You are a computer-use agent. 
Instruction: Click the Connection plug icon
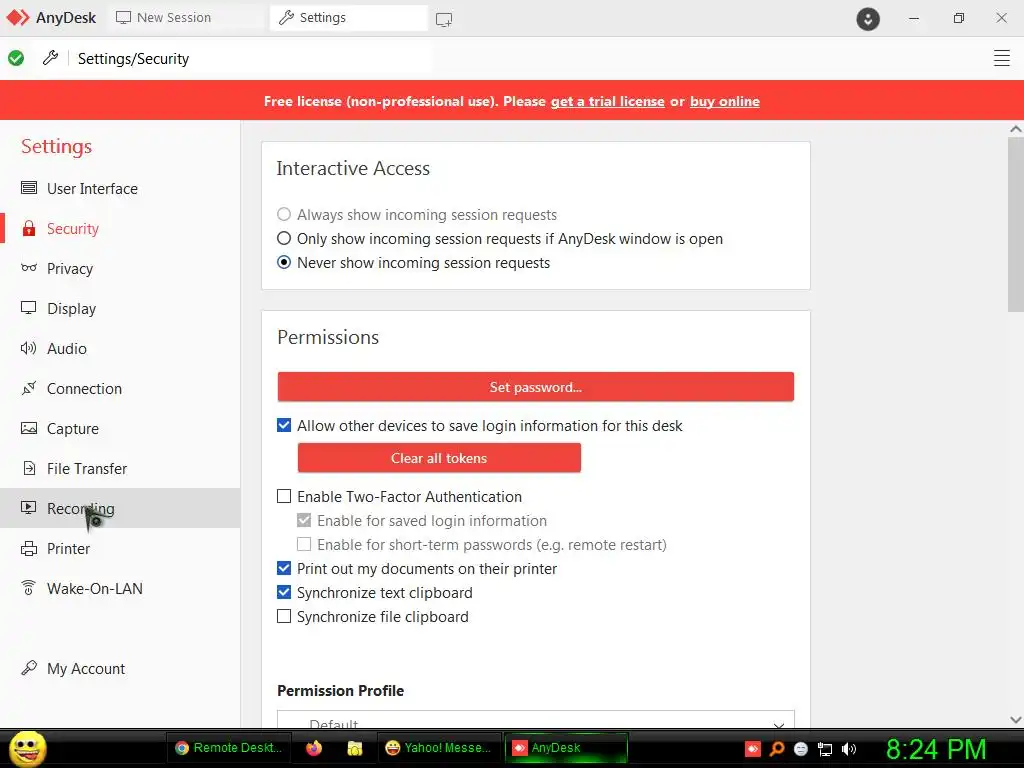coord(29,388)
